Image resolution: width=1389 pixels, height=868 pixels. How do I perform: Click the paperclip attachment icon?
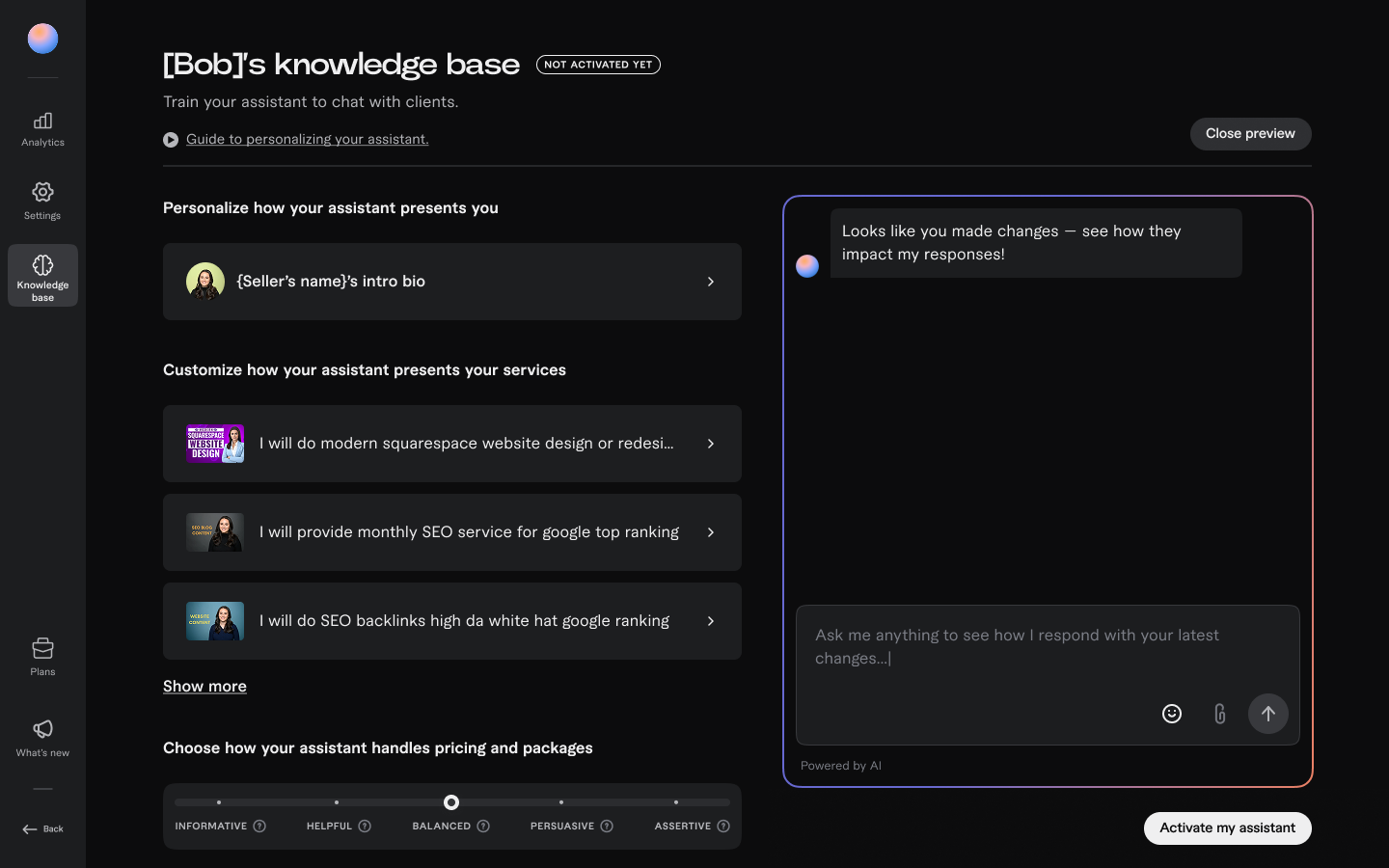point(1219,714)
